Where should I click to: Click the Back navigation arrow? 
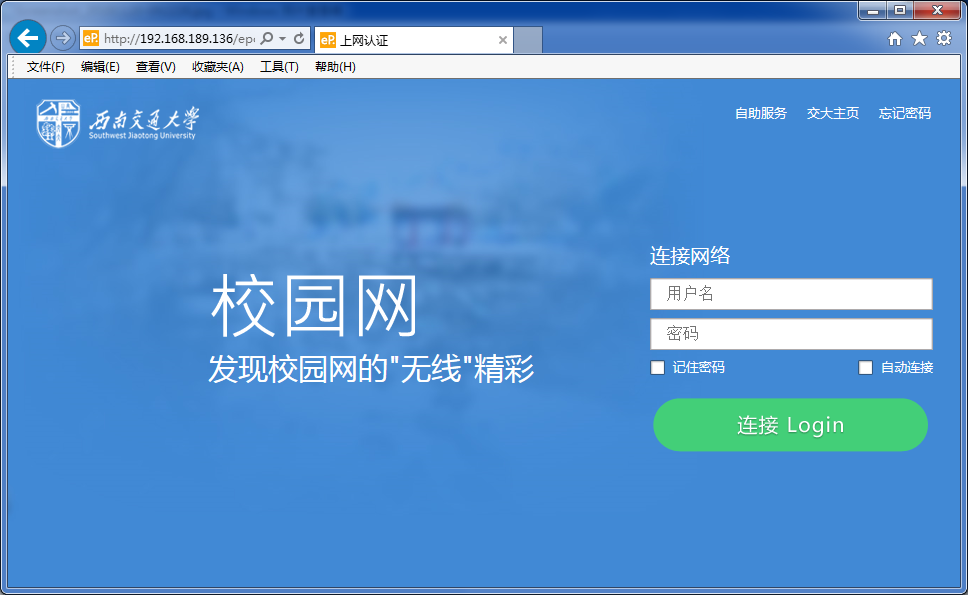coord(27,37)
